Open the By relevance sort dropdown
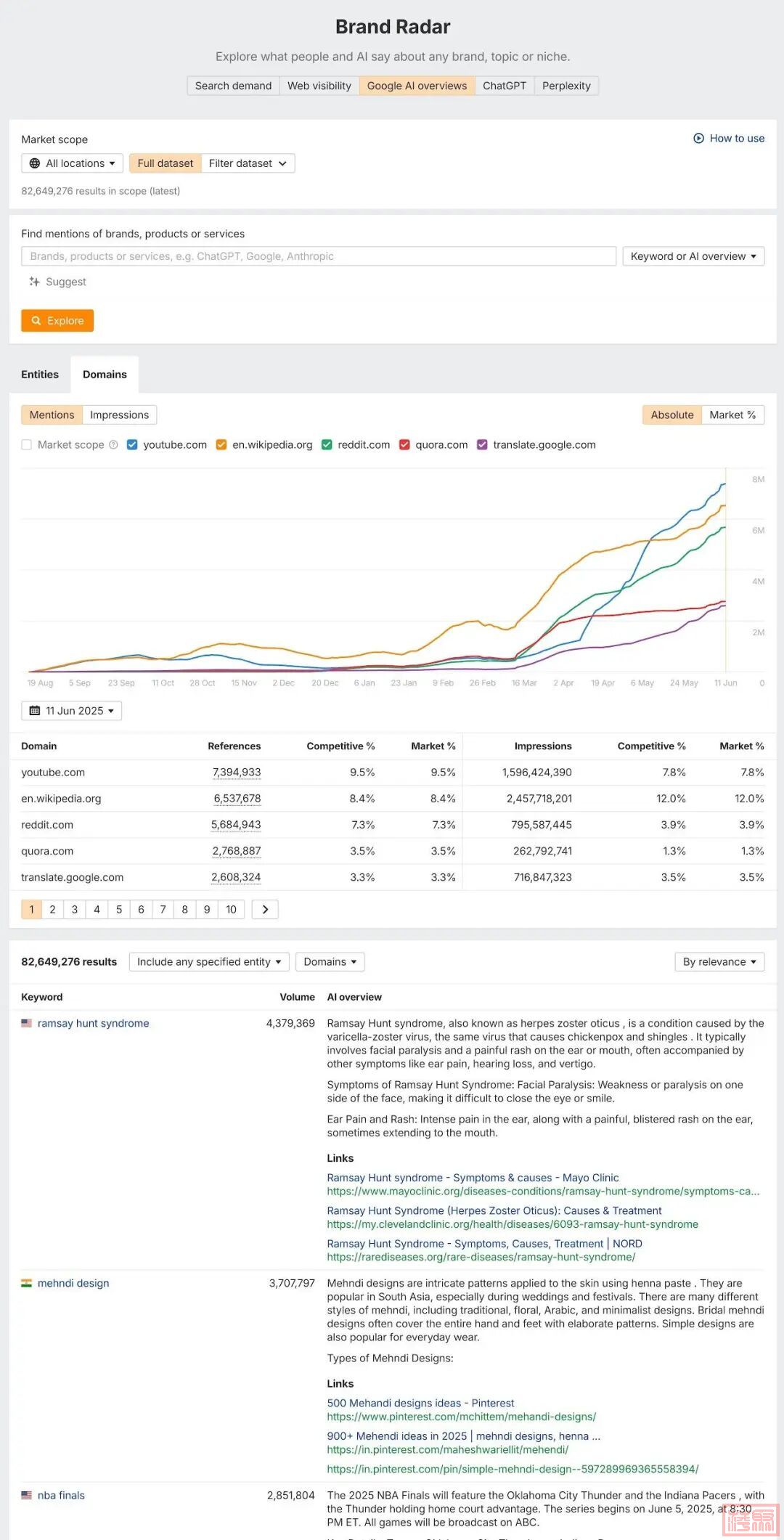Viewport: 784px width, 1540px height. pyautogui.click(x=719, y=961)
